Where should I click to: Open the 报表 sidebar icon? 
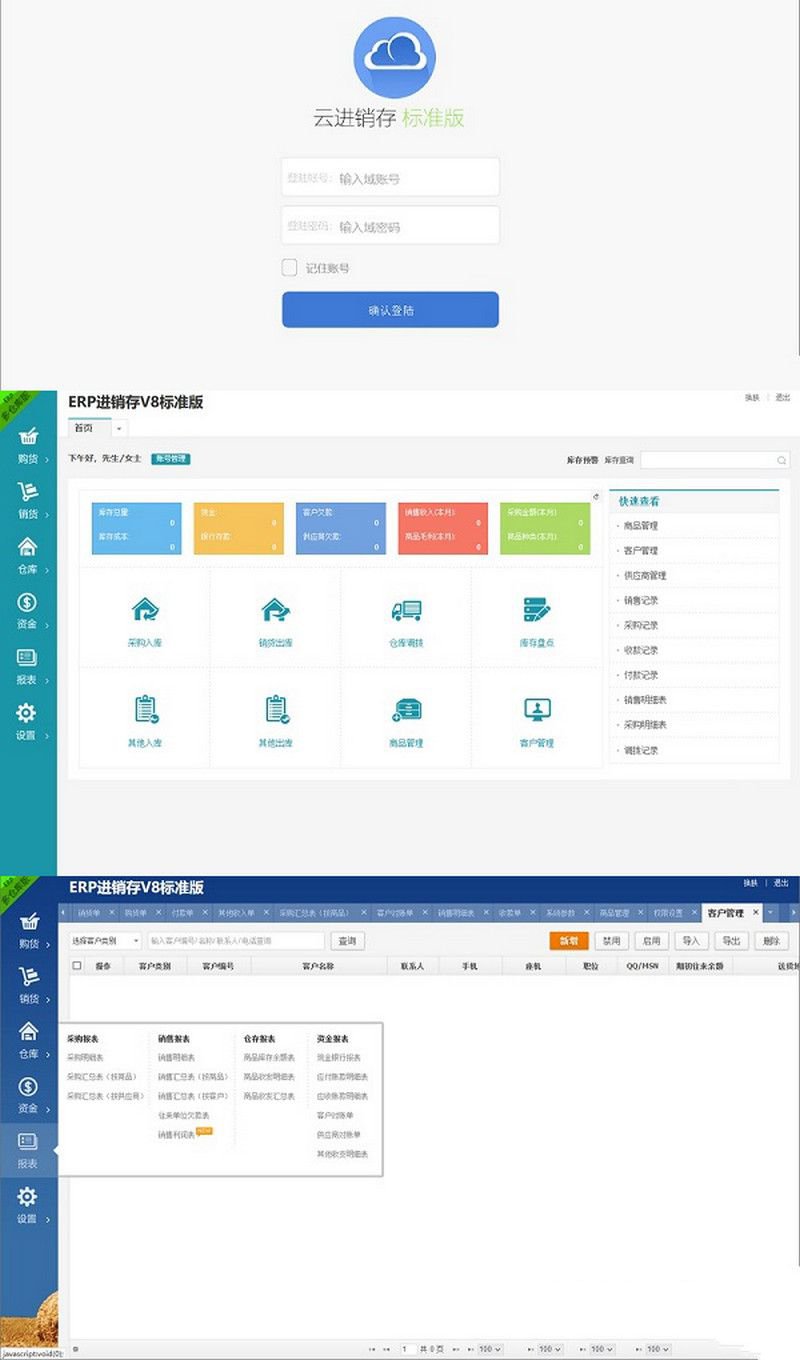coord(28,665)
